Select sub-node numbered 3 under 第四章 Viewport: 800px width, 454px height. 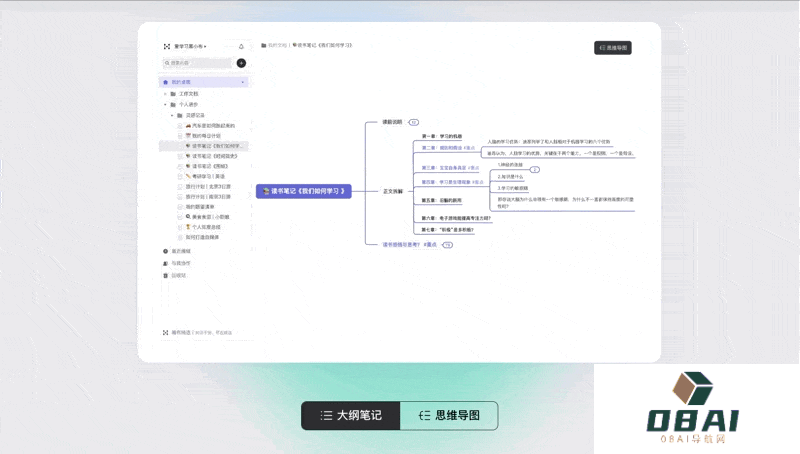[x=513, y=188]
